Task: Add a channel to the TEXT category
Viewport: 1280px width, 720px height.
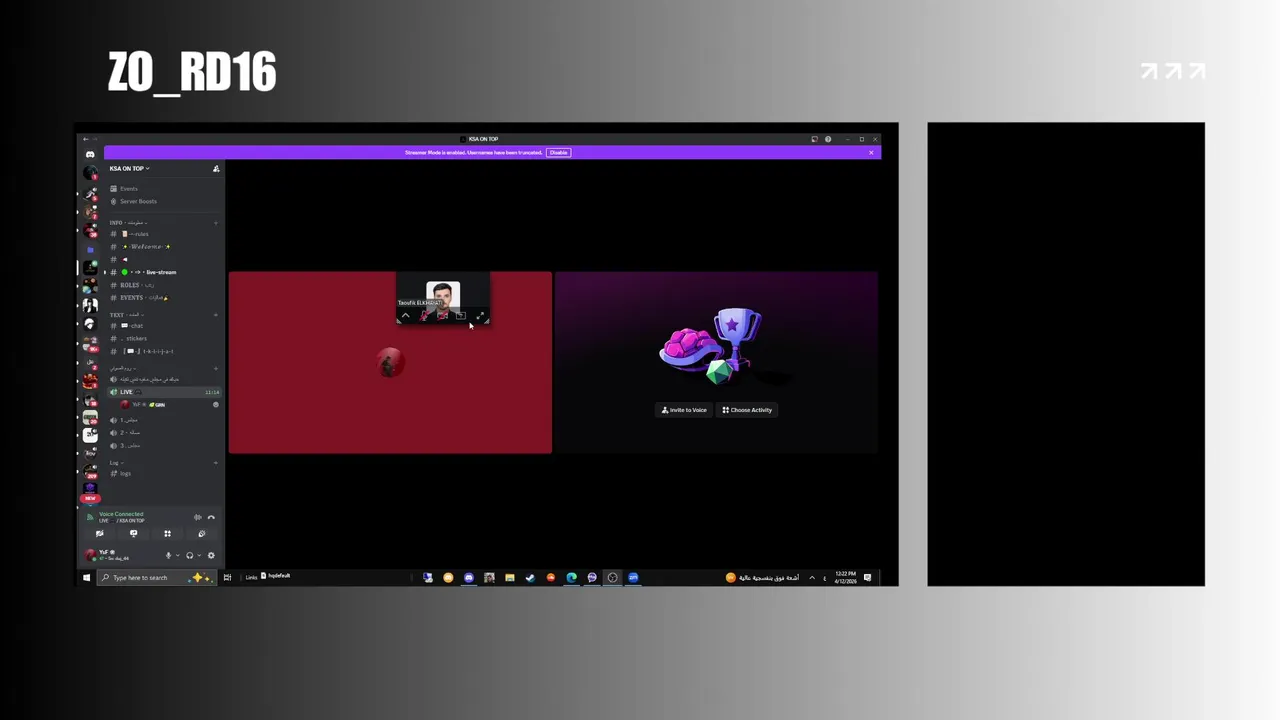Action: [x=216, y=315]
